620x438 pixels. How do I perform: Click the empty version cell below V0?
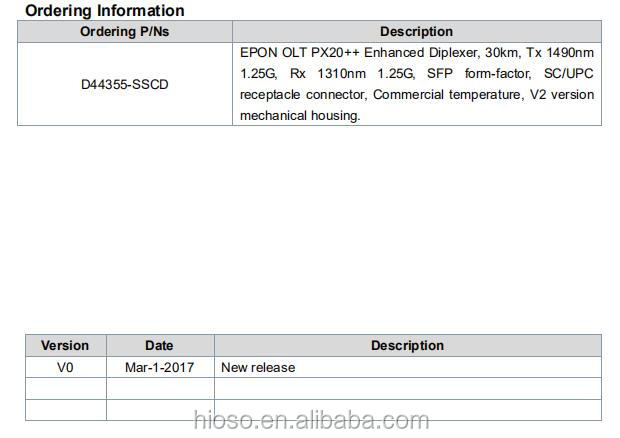pyautogui.click(x=65, y=388)
